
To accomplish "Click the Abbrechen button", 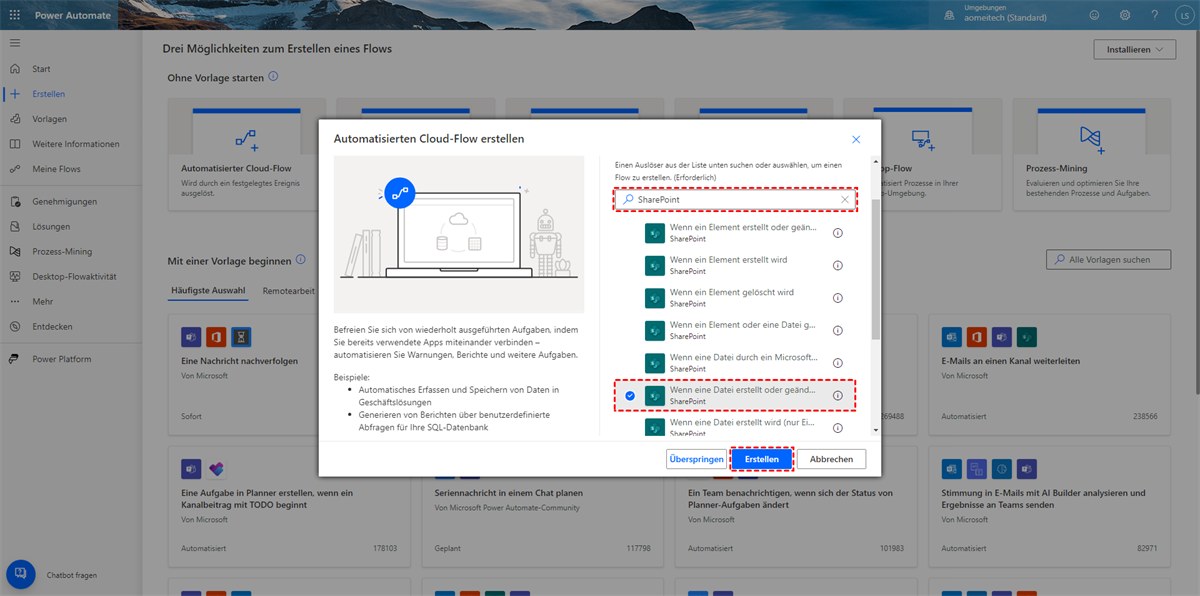I will tap(831, 459).
